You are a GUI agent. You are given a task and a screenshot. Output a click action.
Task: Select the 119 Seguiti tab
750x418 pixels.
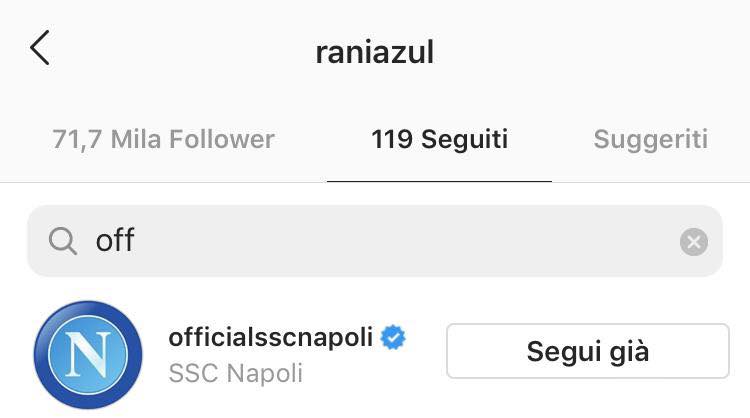point(439,140)
